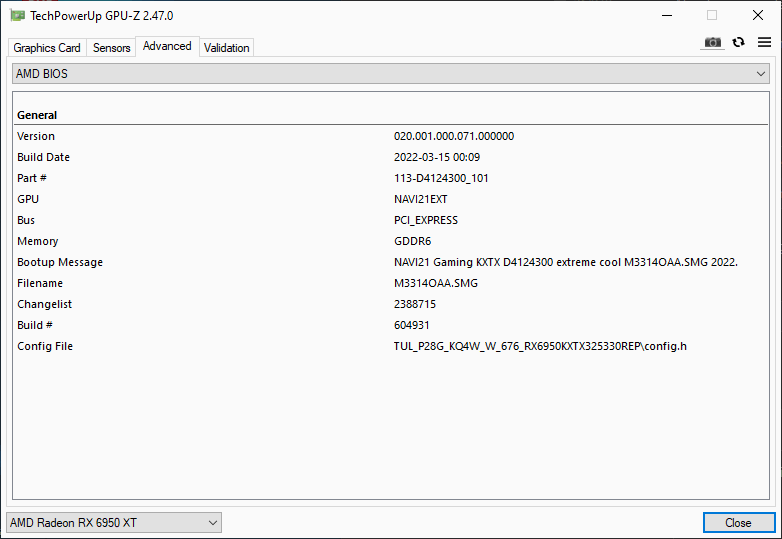
Task: Select the Advanced tab
Action: [x=167, y=46]
